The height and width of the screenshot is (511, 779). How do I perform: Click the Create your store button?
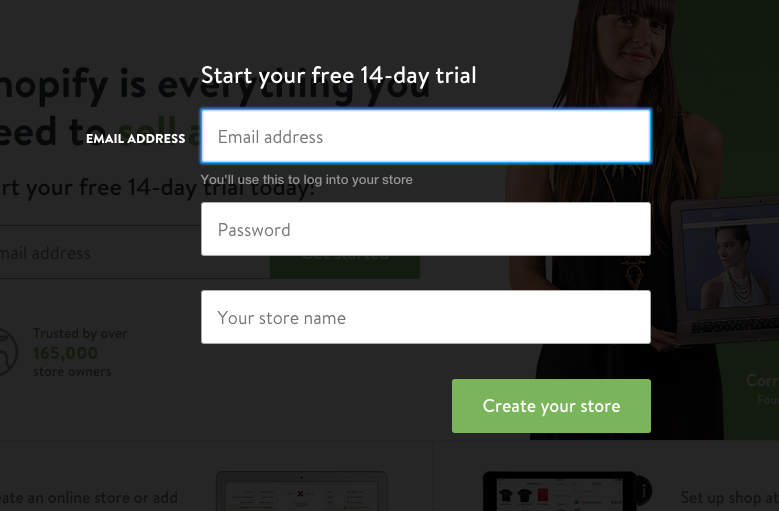click(551, 406)
